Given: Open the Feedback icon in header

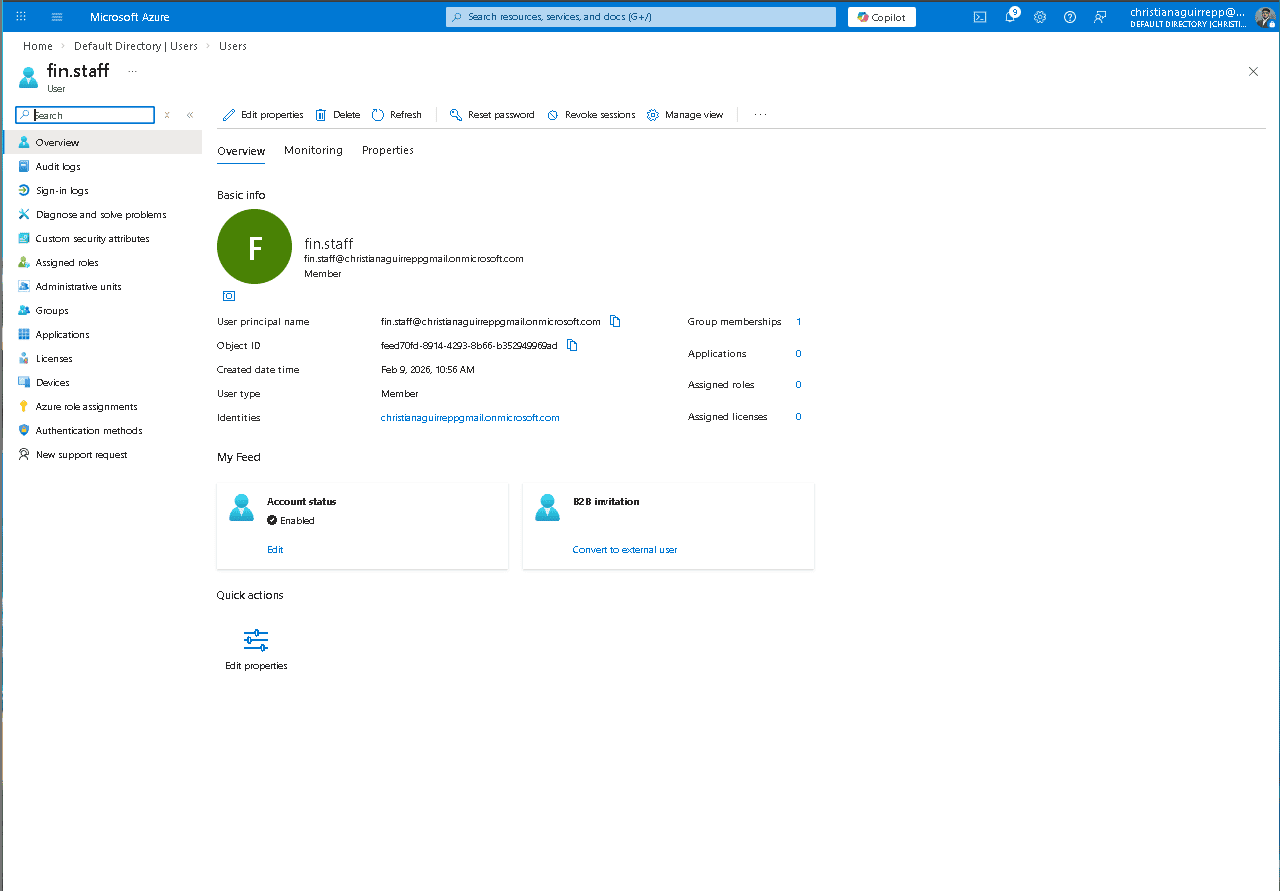Looking at the screenshot, I should tap(1100, 17).
